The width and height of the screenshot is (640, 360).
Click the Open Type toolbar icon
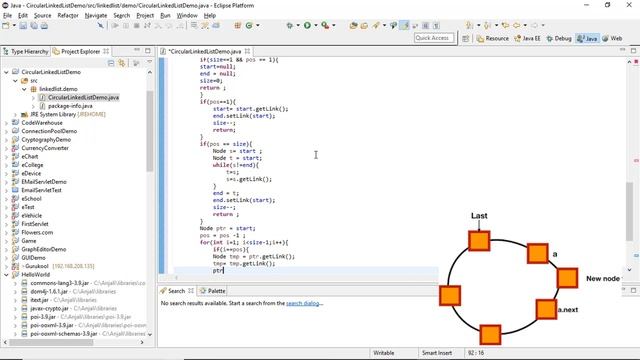tap(353, 25)
